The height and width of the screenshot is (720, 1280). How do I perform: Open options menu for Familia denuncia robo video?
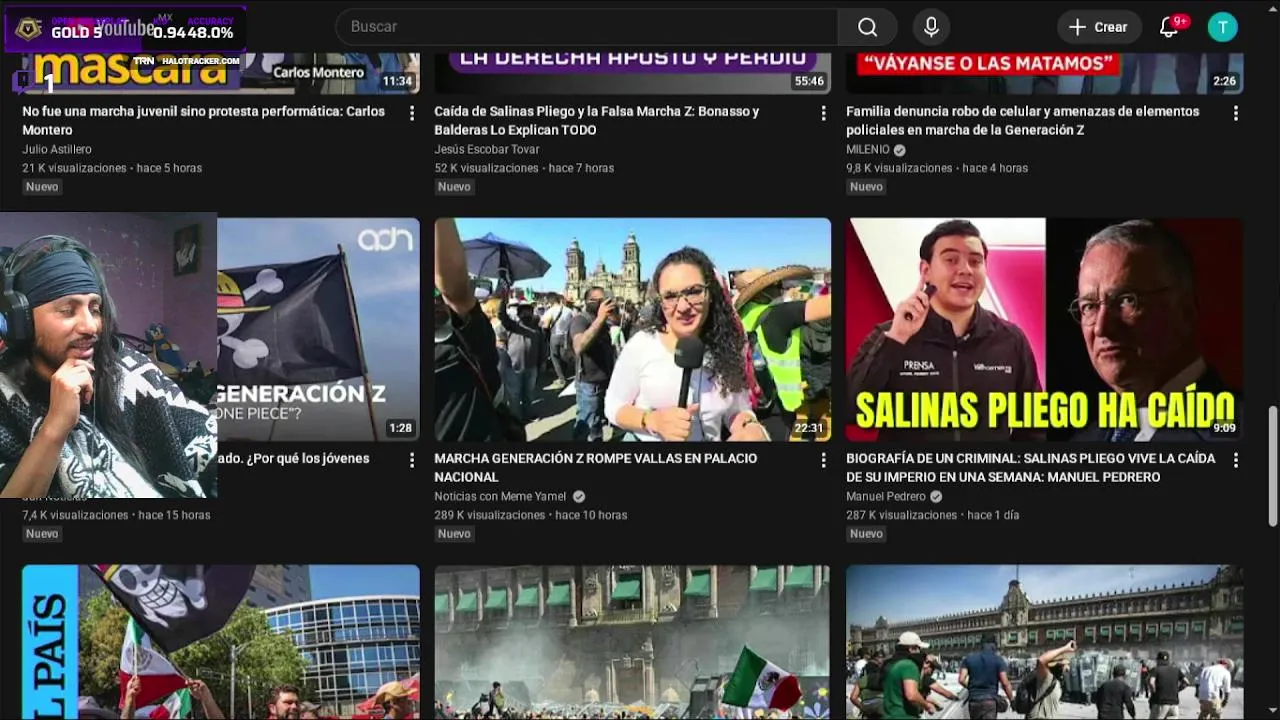click(1235, 113)
